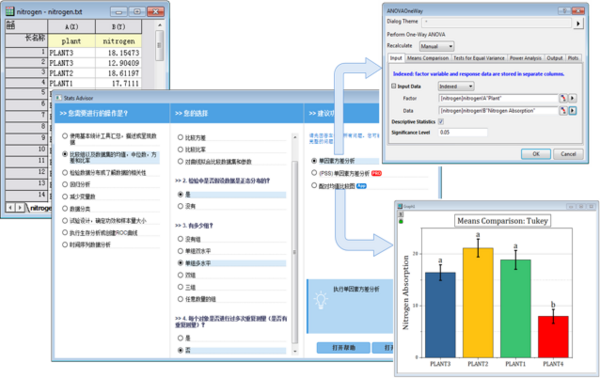
Task: Open the Input Data Indexed dropdown
Action: tap(456, 86)
